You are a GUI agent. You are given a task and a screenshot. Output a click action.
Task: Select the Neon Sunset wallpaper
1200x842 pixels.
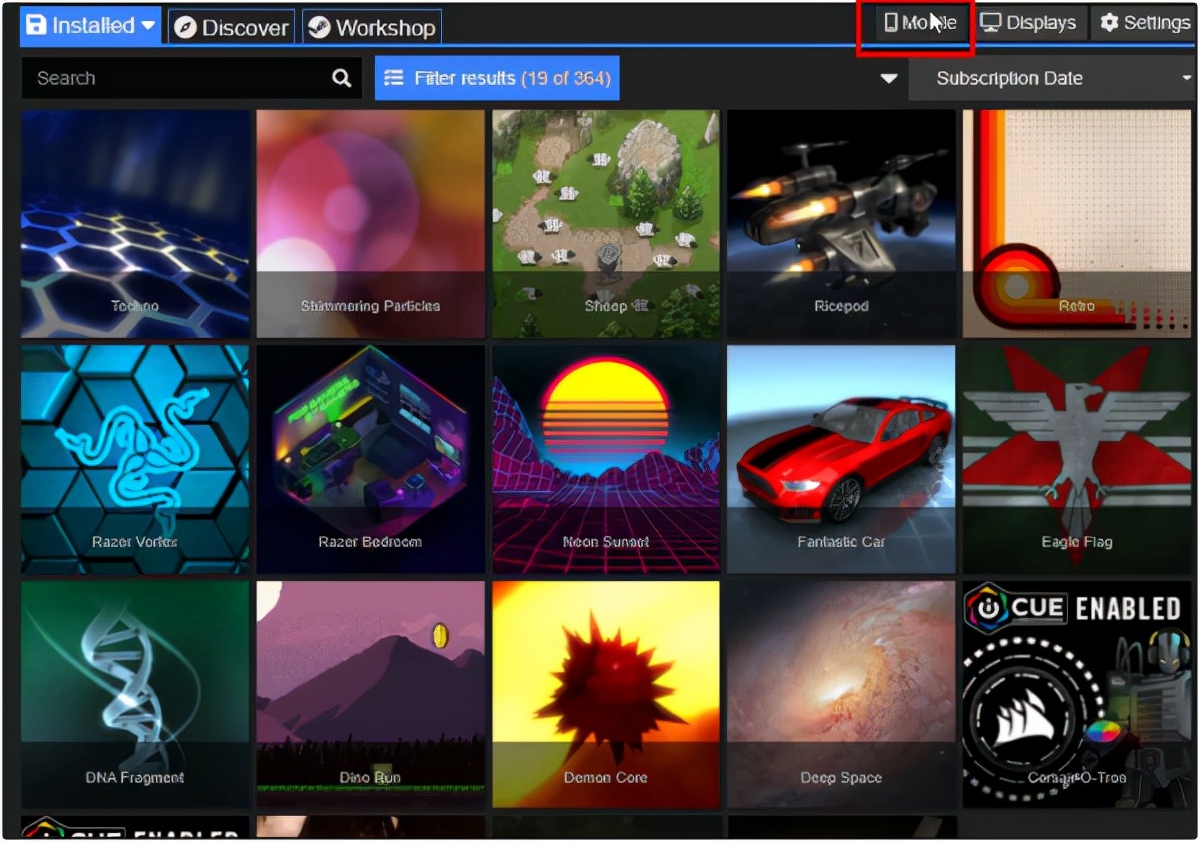[x=606, y=460]
